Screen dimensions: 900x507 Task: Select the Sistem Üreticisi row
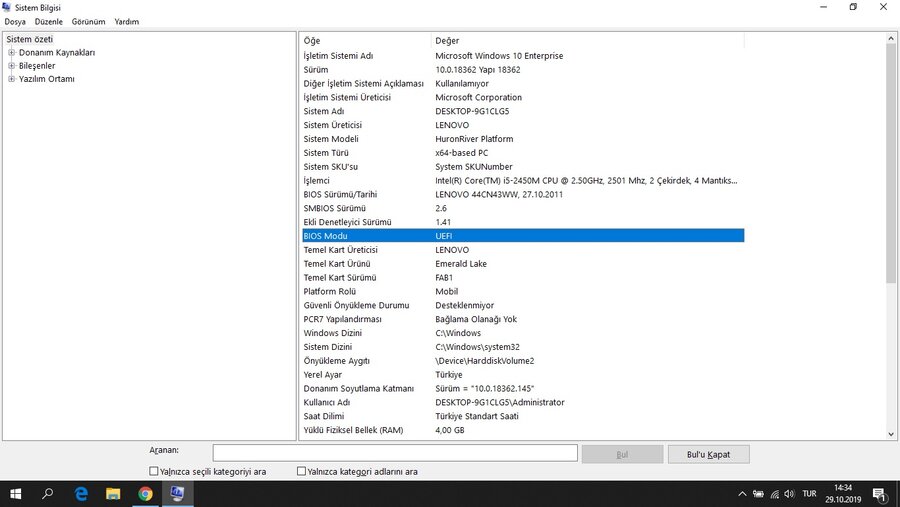523,125
